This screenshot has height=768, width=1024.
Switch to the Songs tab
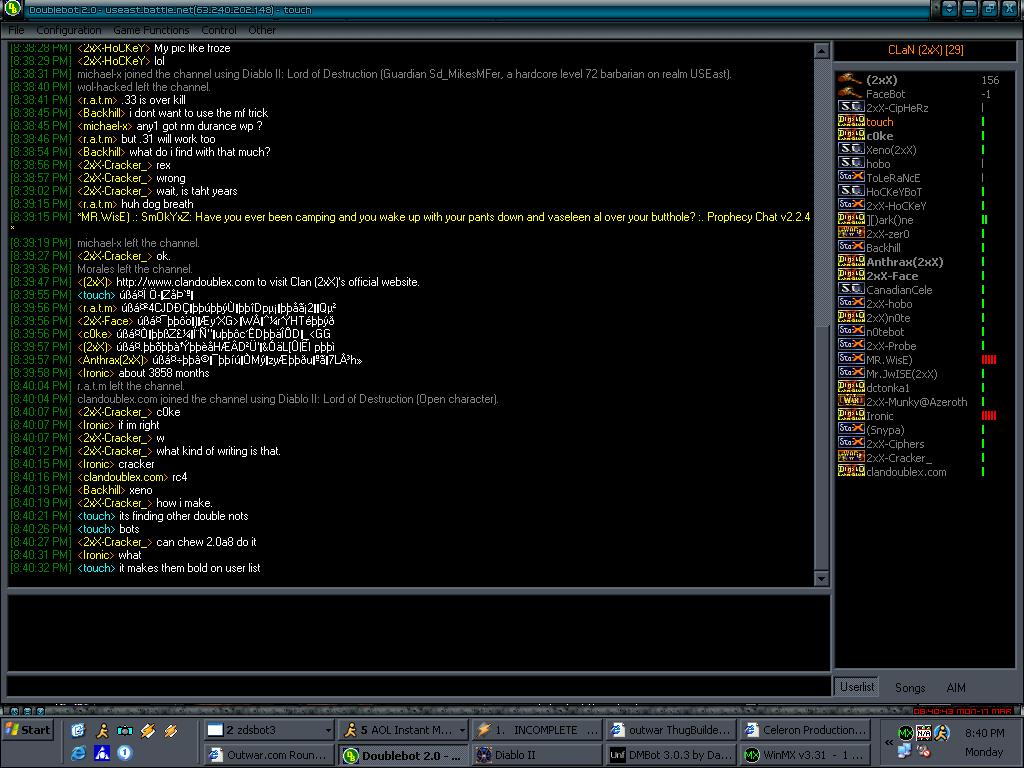tap(910, 688)
